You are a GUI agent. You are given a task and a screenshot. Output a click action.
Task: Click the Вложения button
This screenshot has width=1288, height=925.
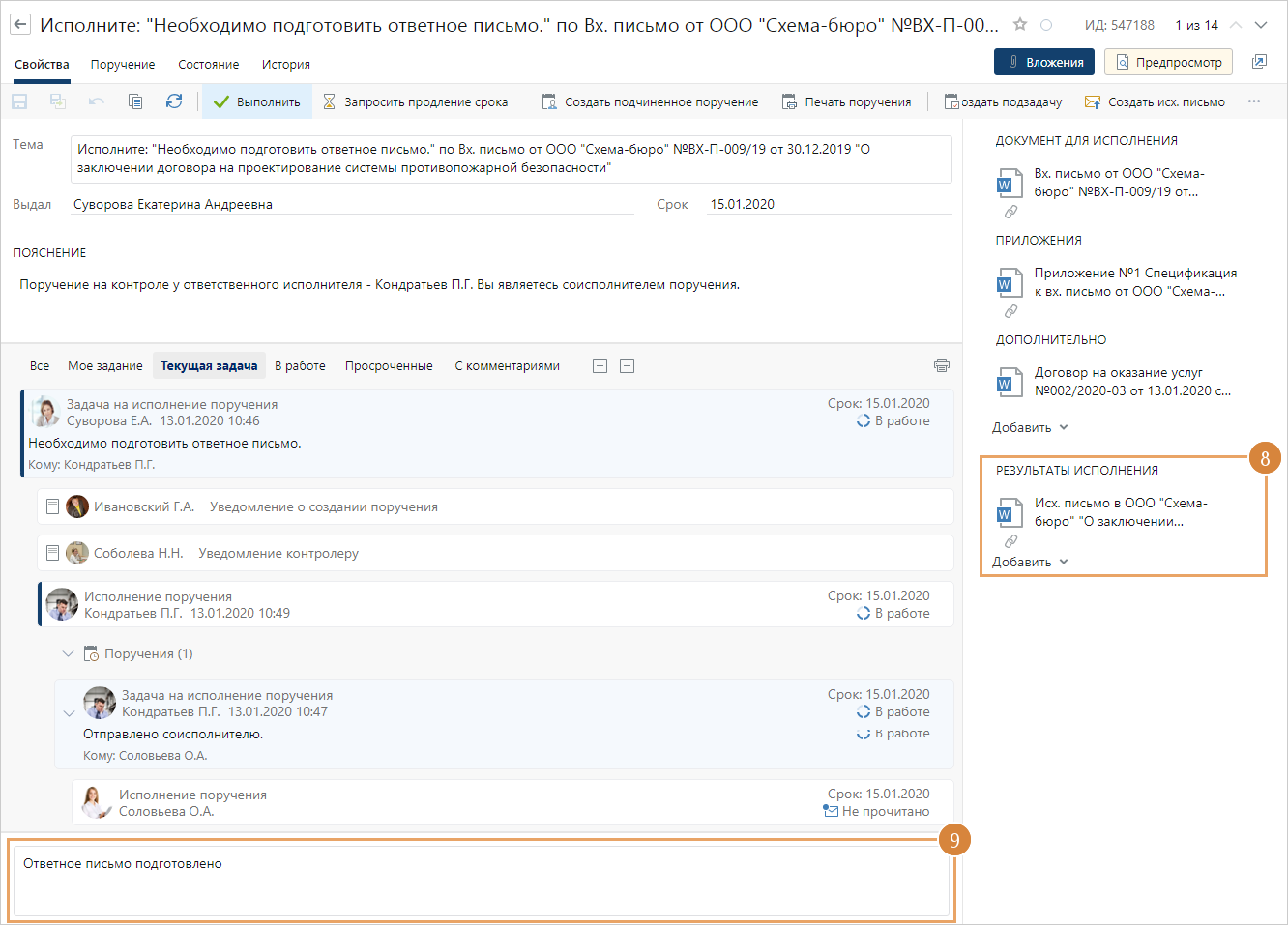pyautogui.click(x=1044, y=62)
